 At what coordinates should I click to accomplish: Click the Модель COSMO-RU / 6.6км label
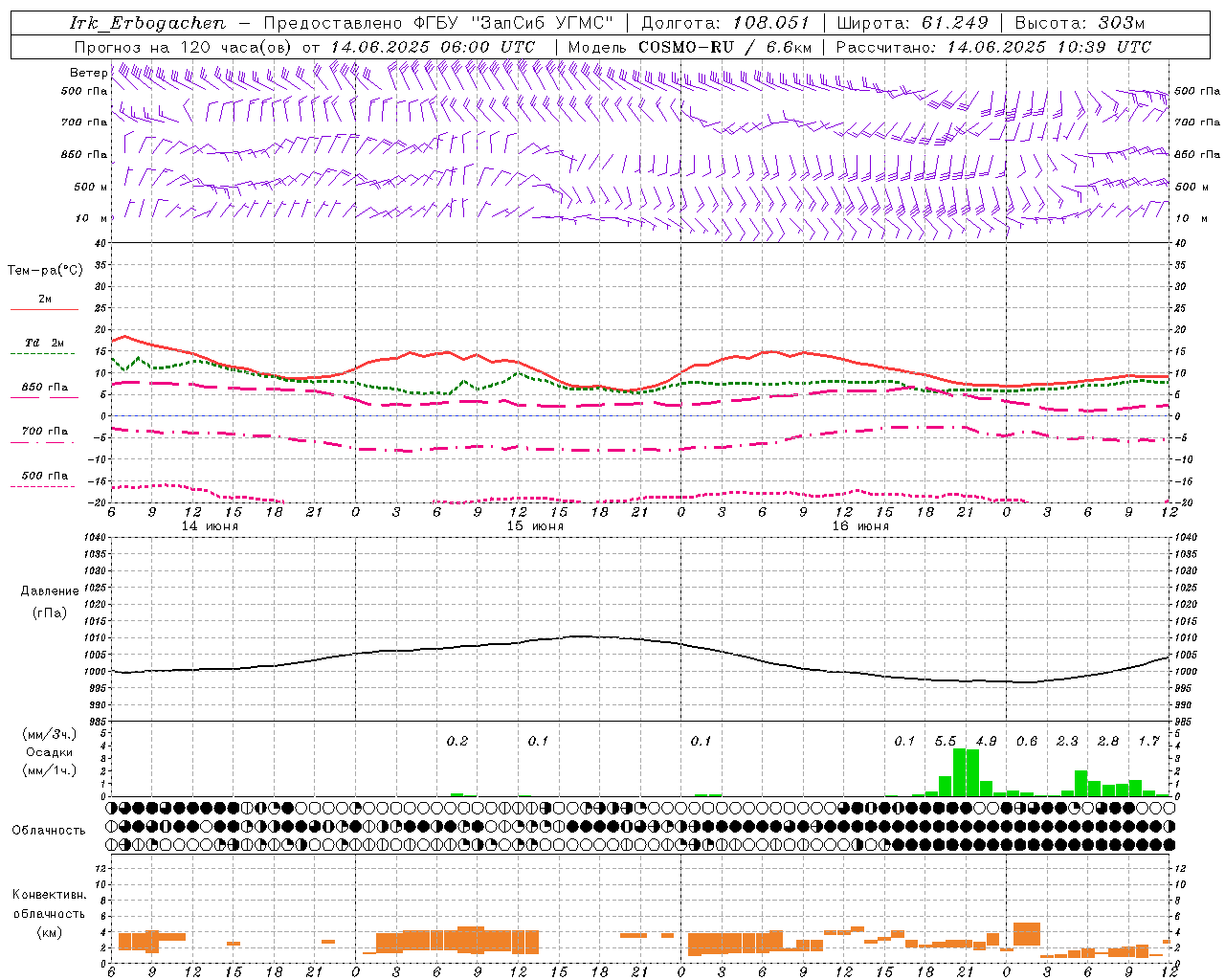(690, 47)
